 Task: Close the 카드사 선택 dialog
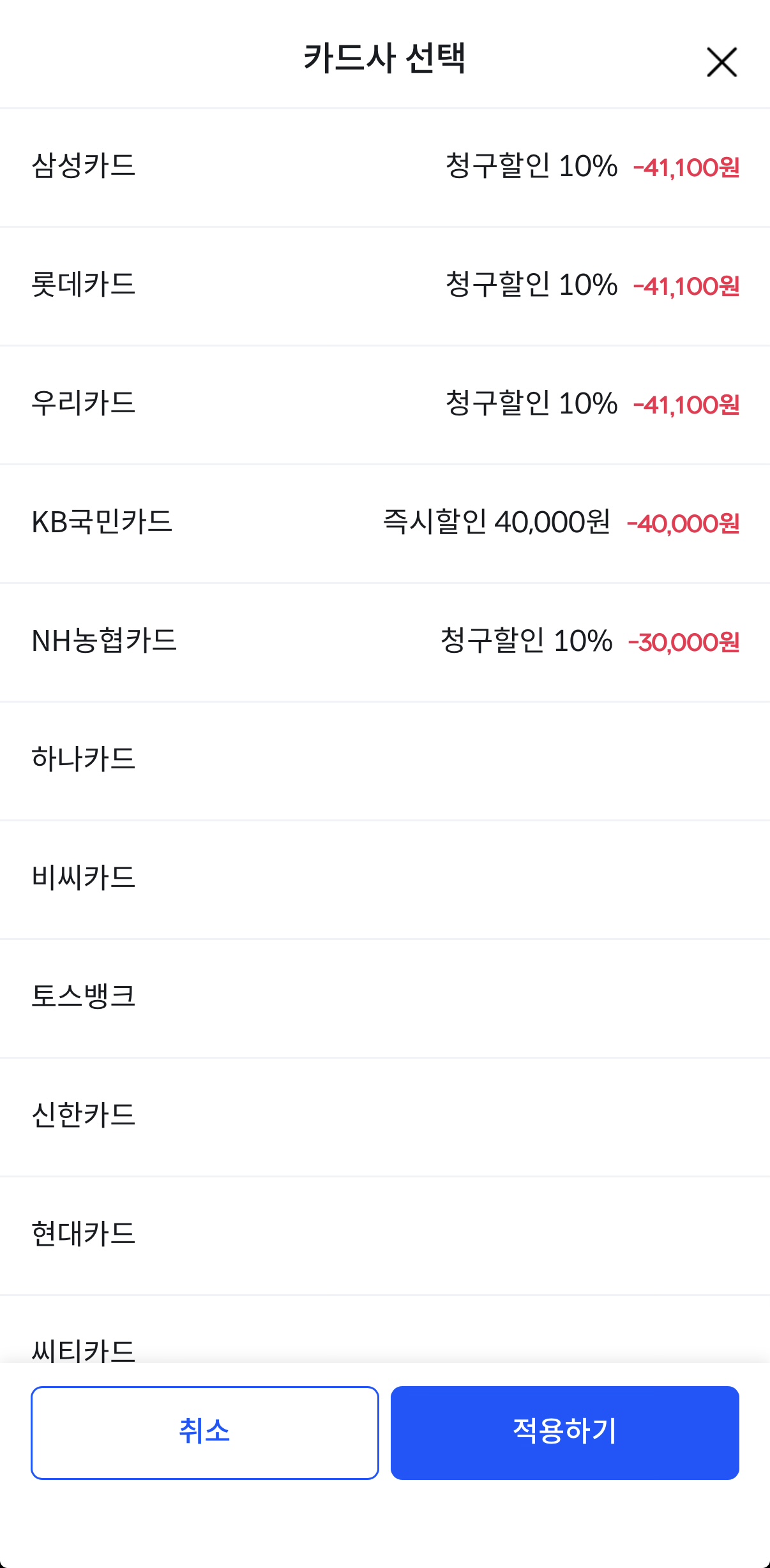coord(721,62)
